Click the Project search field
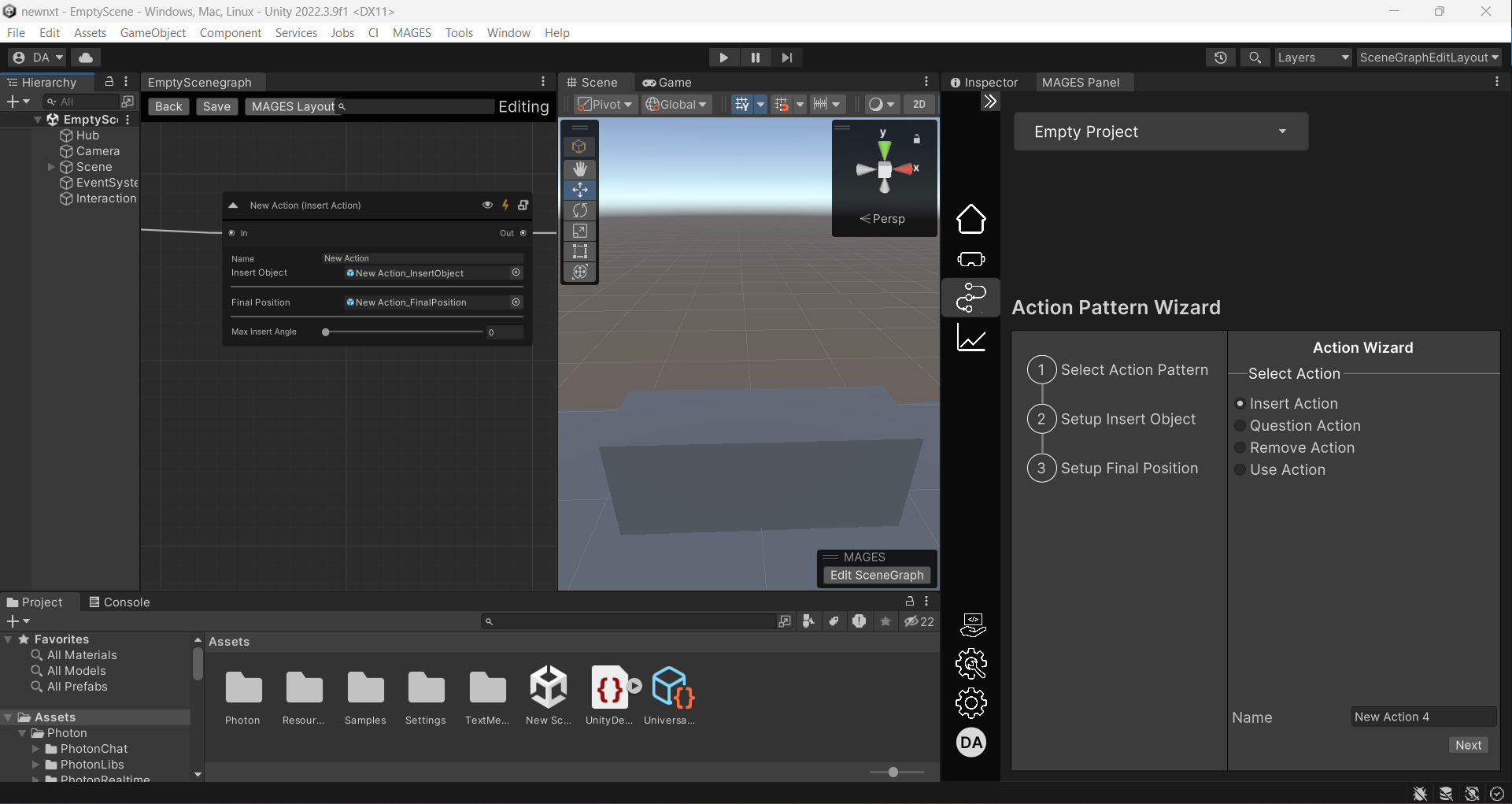Screen dimensions: 1512x804 pyautogui.click(x=629, y=621)
